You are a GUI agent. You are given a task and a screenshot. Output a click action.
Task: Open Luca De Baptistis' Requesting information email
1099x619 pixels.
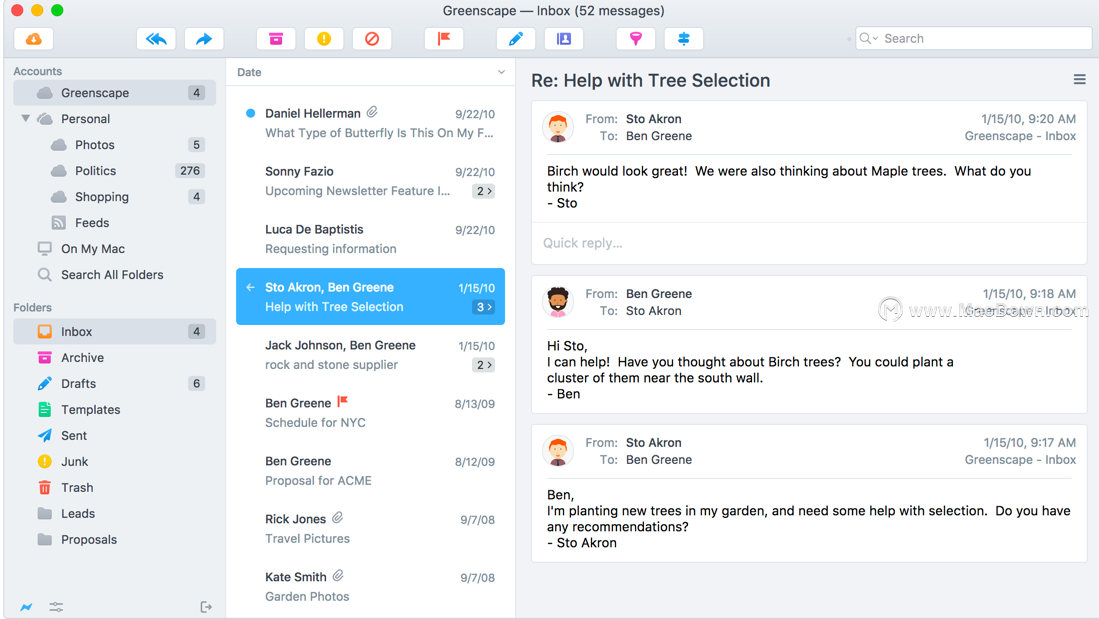coord(370,239)
